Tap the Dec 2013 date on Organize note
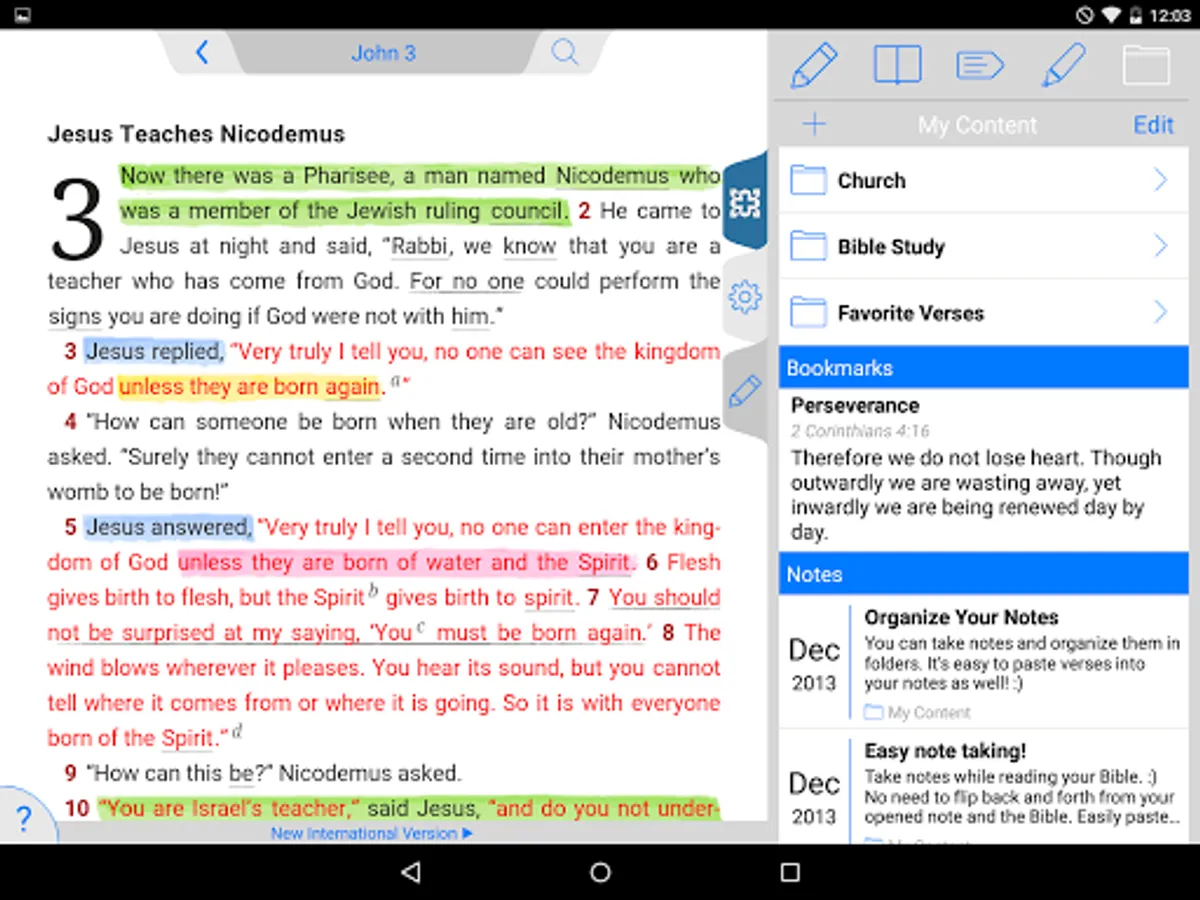 813,665
